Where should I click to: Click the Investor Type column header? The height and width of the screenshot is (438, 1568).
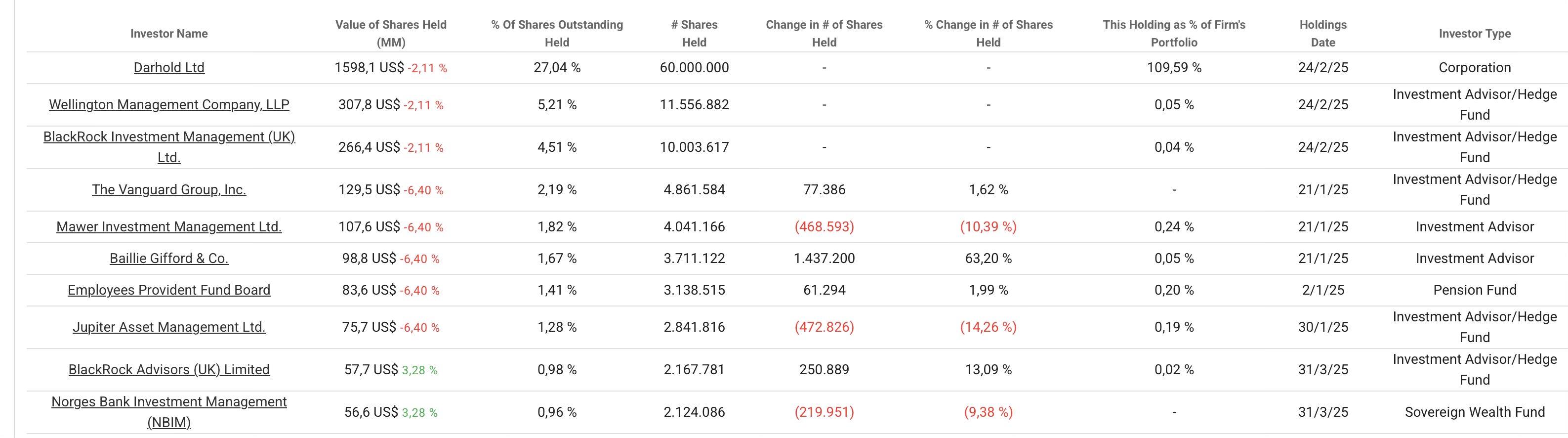(x=1474, y=34)
